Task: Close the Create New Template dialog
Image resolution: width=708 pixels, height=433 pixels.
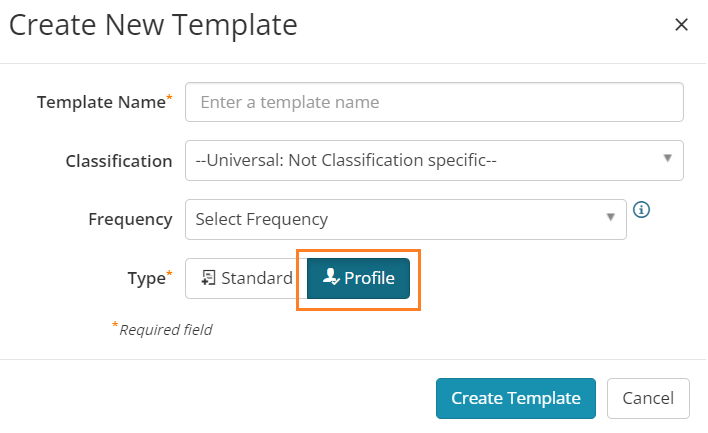Action: click(681, 24)
